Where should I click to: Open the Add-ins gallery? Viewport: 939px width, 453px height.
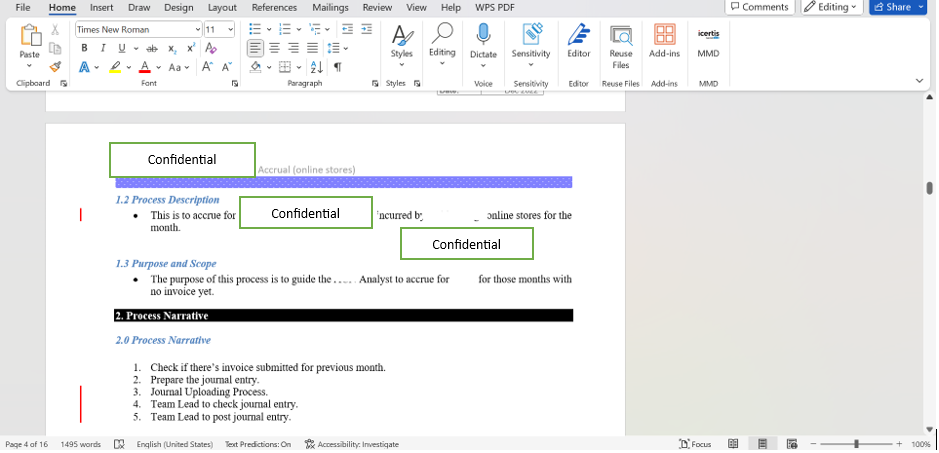click(x=664, y=41)
